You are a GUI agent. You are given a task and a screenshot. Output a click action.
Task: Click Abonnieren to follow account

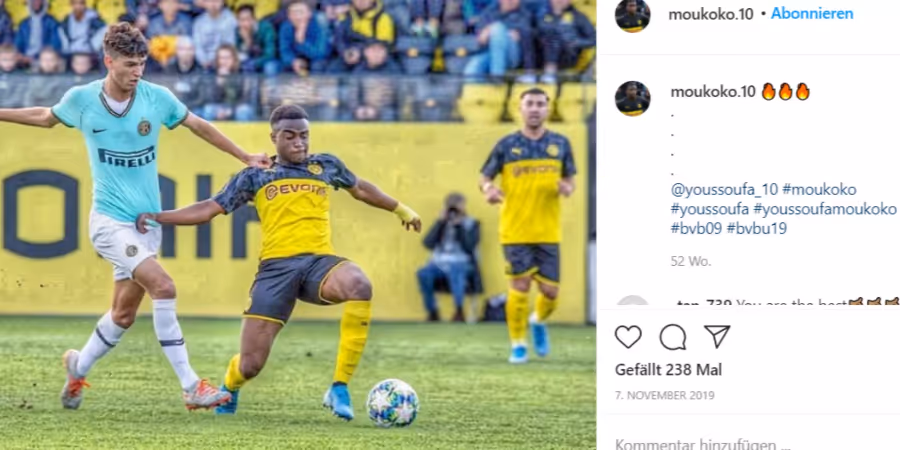click(x=812, y=13)
